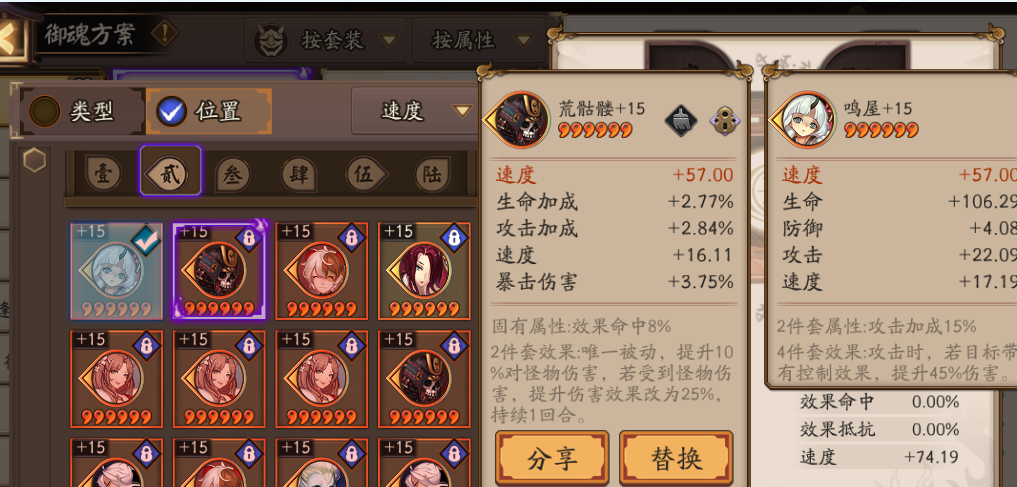Select the red-haired soul in the first row
The height and width of the screenshot is (487, 1017).
(x=424, y=271)
